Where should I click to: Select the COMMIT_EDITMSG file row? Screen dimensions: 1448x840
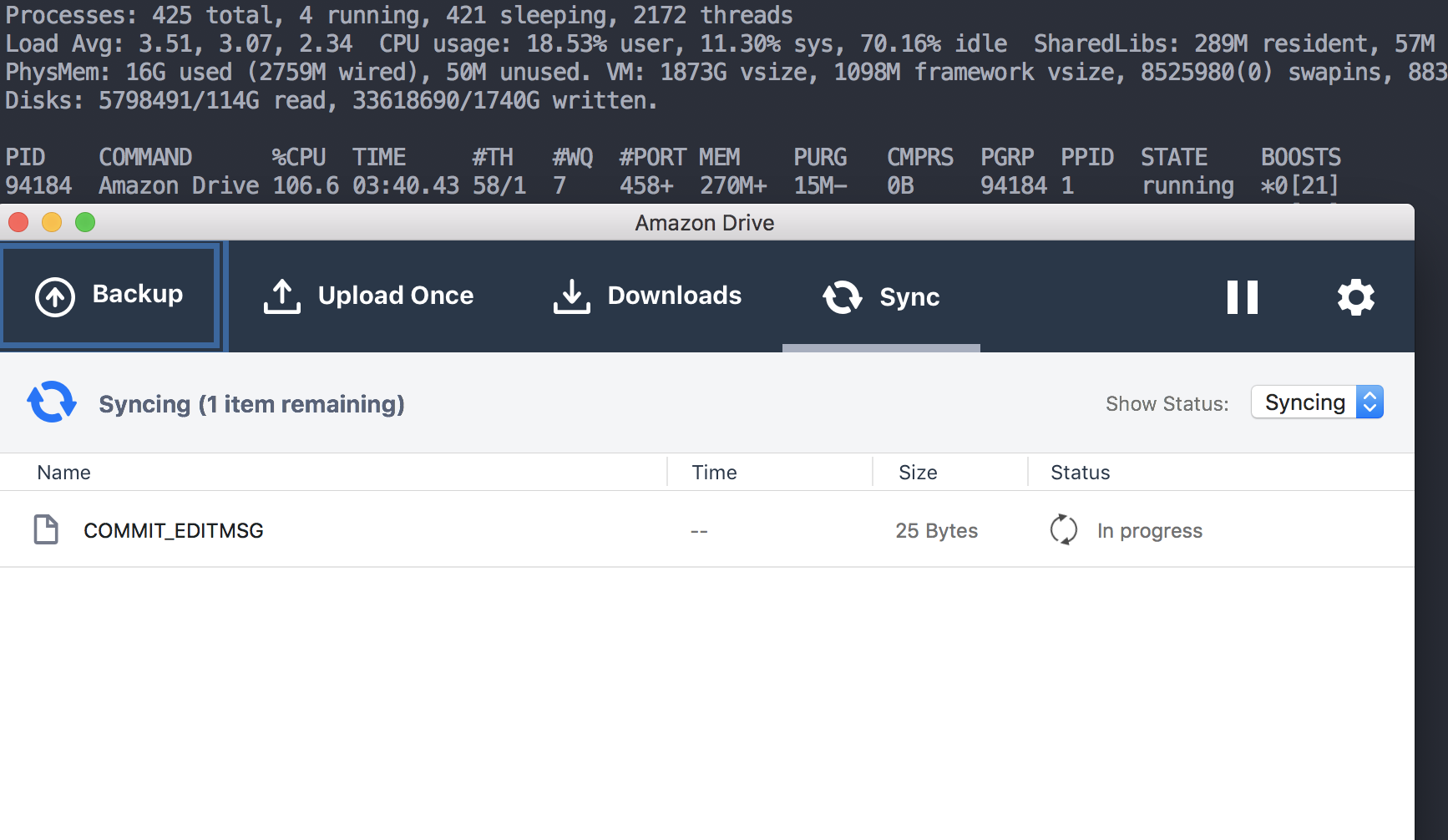tap(707, 529)
